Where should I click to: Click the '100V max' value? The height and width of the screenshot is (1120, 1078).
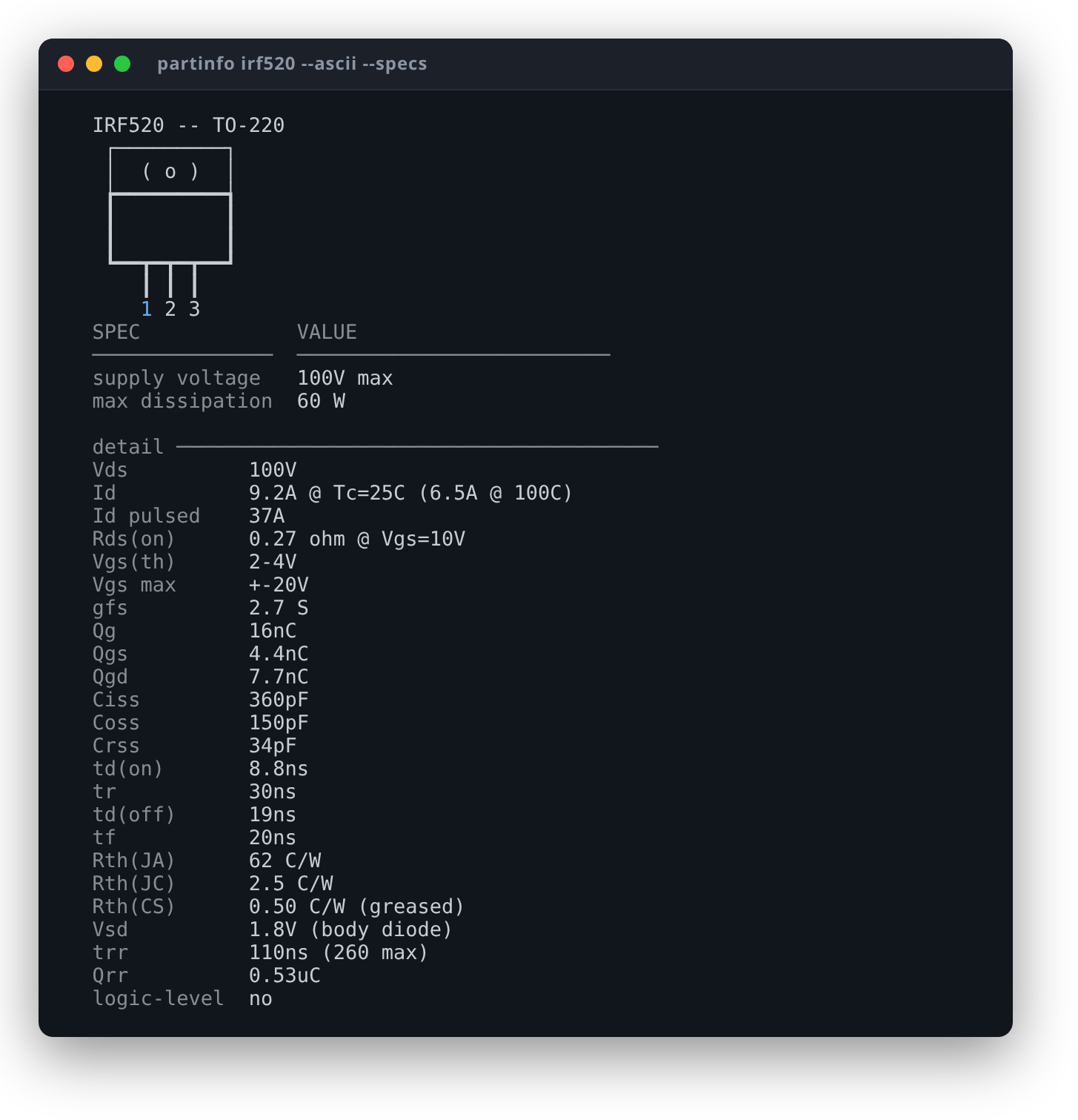tap(345, 378)
